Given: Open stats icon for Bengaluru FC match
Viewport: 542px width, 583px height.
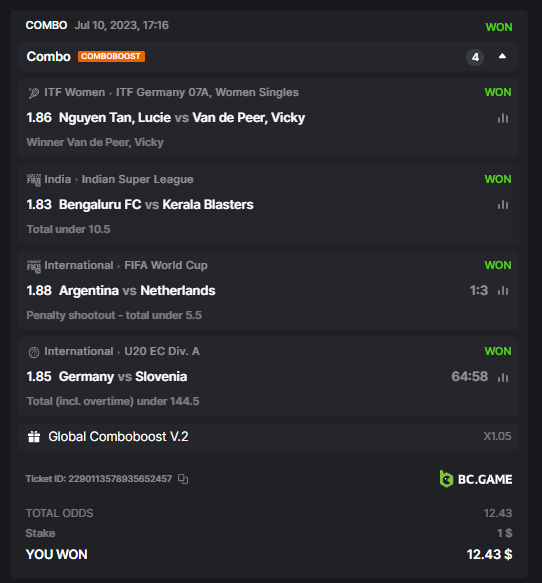Looking at the screenshot, I should [503, 204].
